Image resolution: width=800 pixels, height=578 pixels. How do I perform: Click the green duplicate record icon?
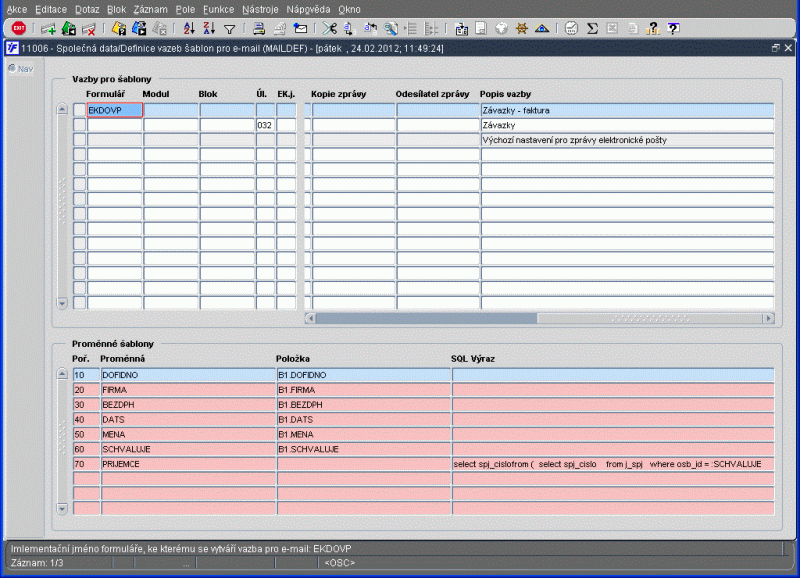tap(69, 29)
